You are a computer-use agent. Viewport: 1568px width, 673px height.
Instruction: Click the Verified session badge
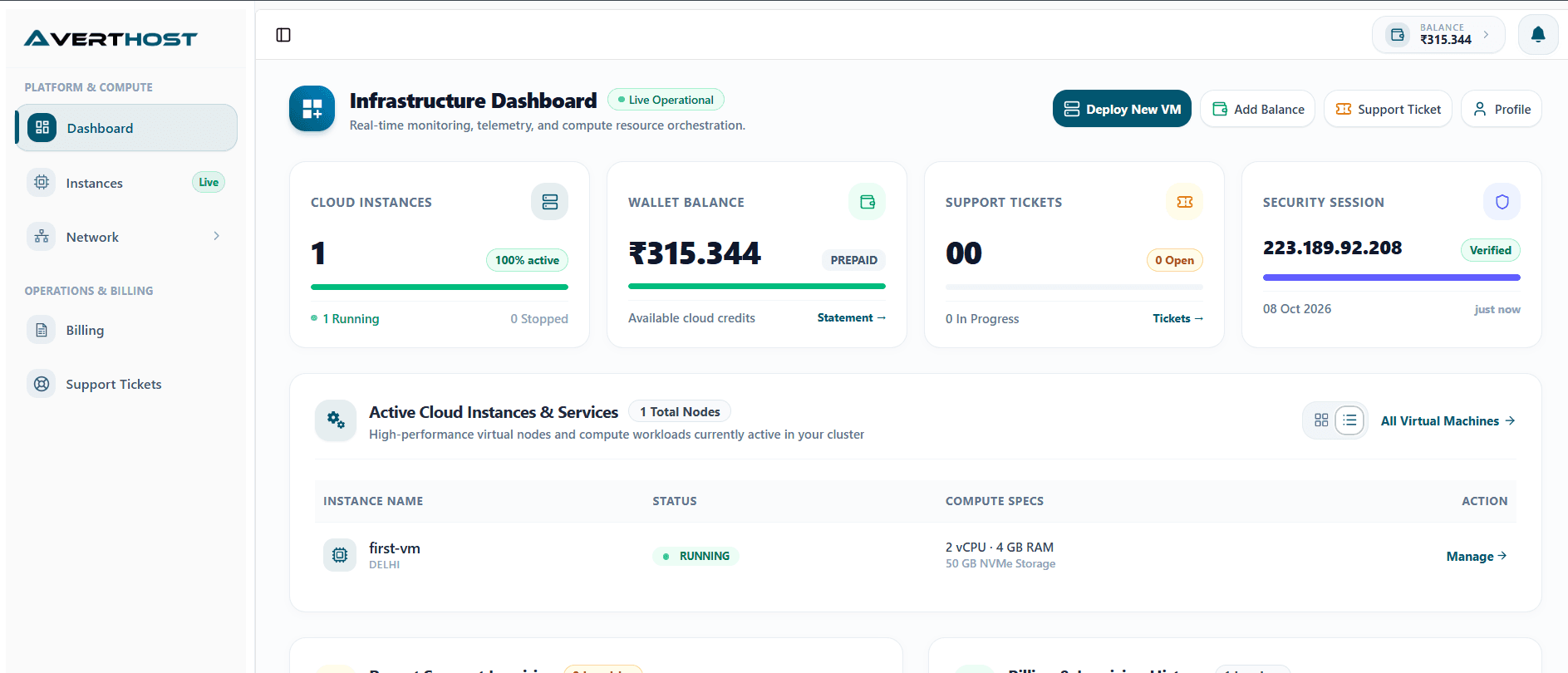click(1491, 250)
